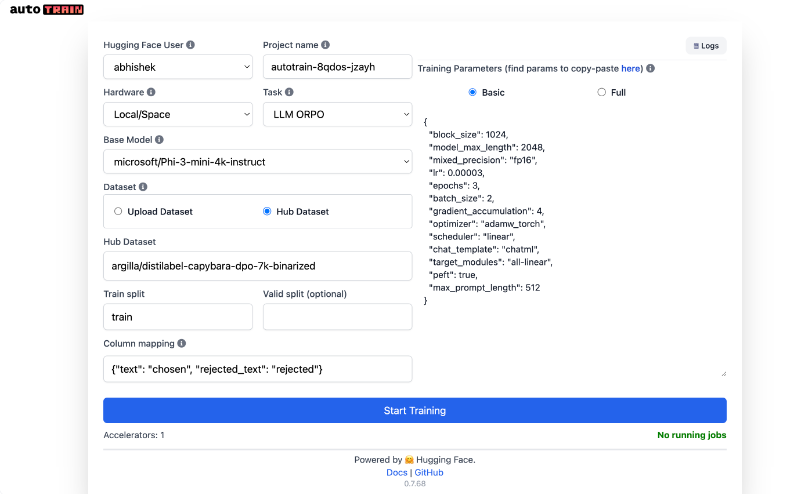Click the '"scheduler": "linear",' line
803x494 pixels.
click(472, 237)
